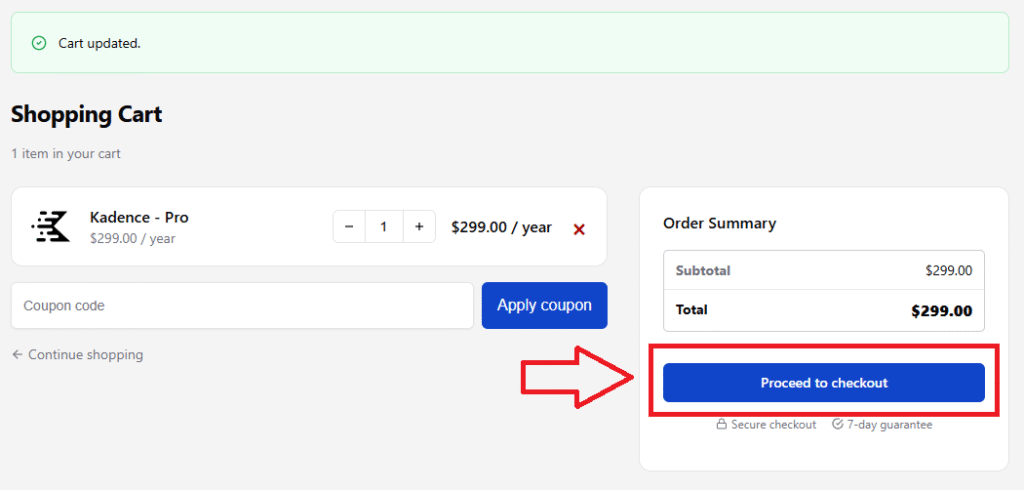Click the Apply coupon button

coord(545,306)
